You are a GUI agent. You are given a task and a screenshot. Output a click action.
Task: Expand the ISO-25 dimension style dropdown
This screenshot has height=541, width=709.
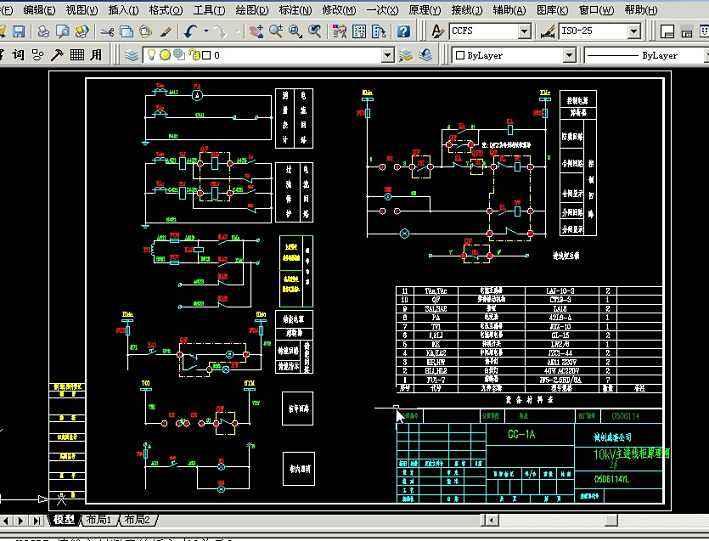point(633,32)
